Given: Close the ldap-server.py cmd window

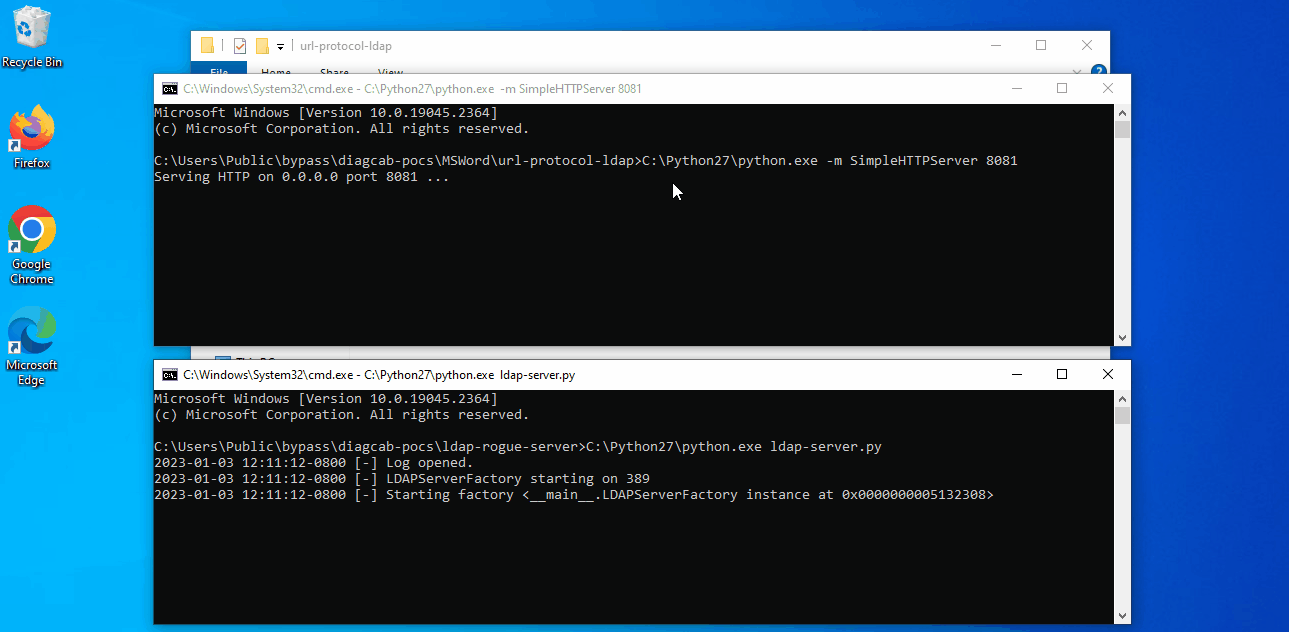Looking at the screenshot, I should click(x=1108, y=374).
